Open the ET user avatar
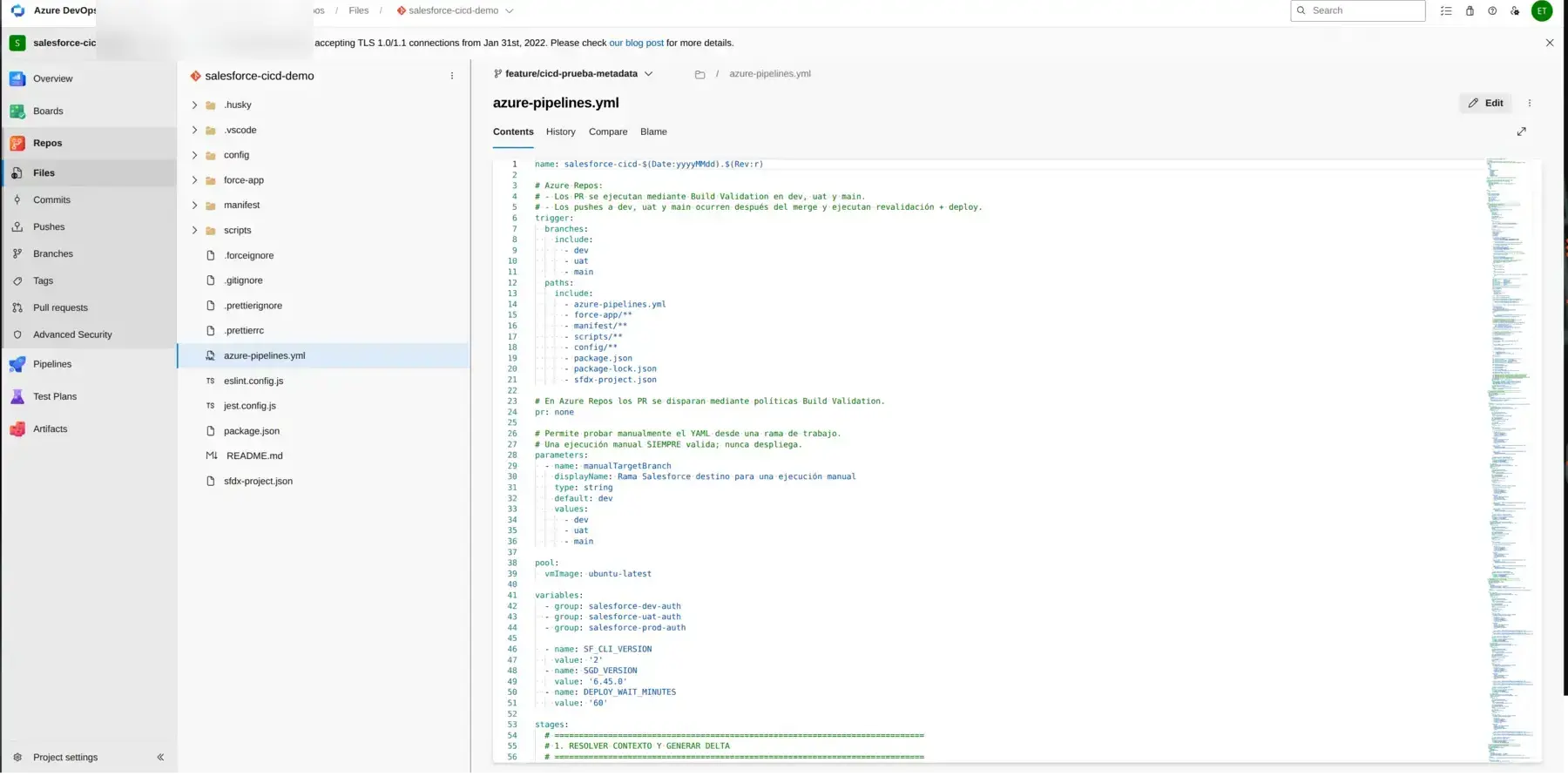The width and height of the screenshot is (1568, 776). pyautogui.click(x=1542, y=10)
